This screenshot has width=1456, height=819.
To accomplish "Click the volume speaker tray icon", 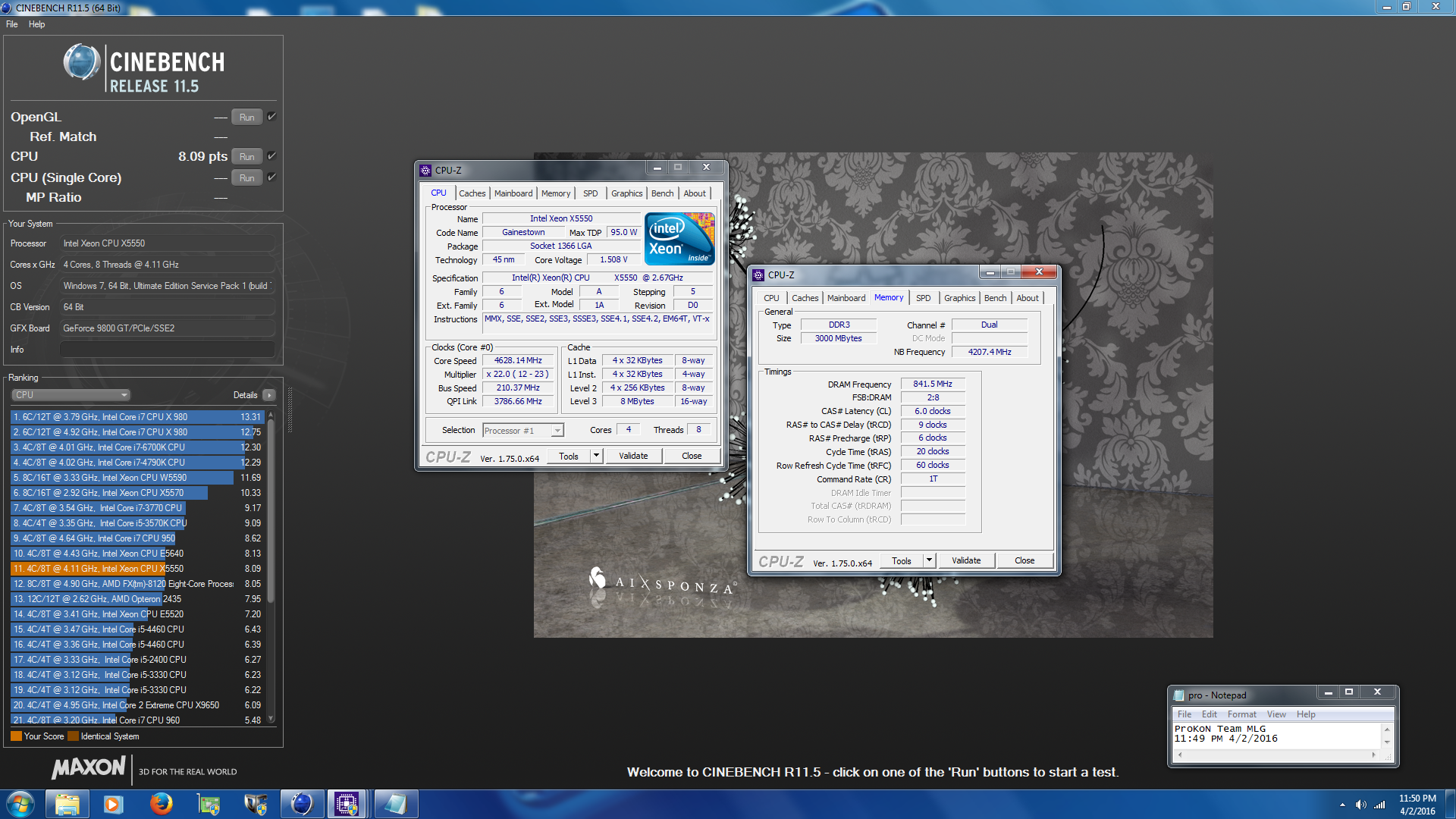I will point(1360,805).
